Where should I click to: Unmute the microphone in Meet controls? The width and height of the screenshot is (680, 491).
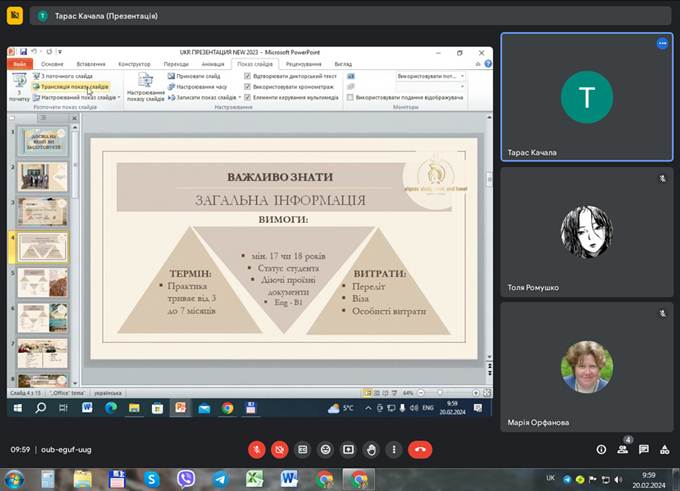pyautogui.click(x=257, y=450)
